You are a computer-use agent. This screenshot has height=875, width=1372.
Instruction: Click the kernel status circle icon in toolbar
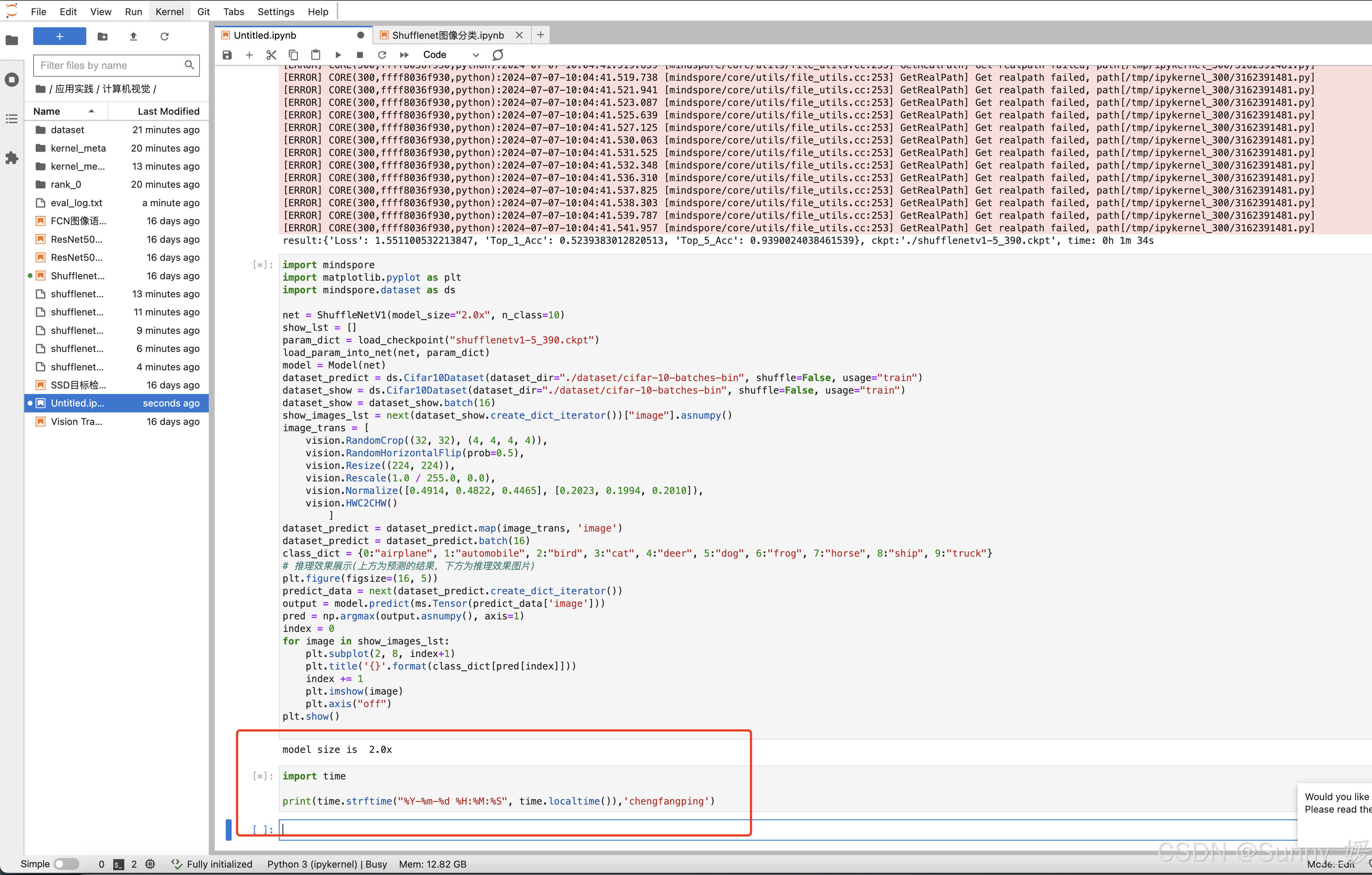tap(498, 55)
